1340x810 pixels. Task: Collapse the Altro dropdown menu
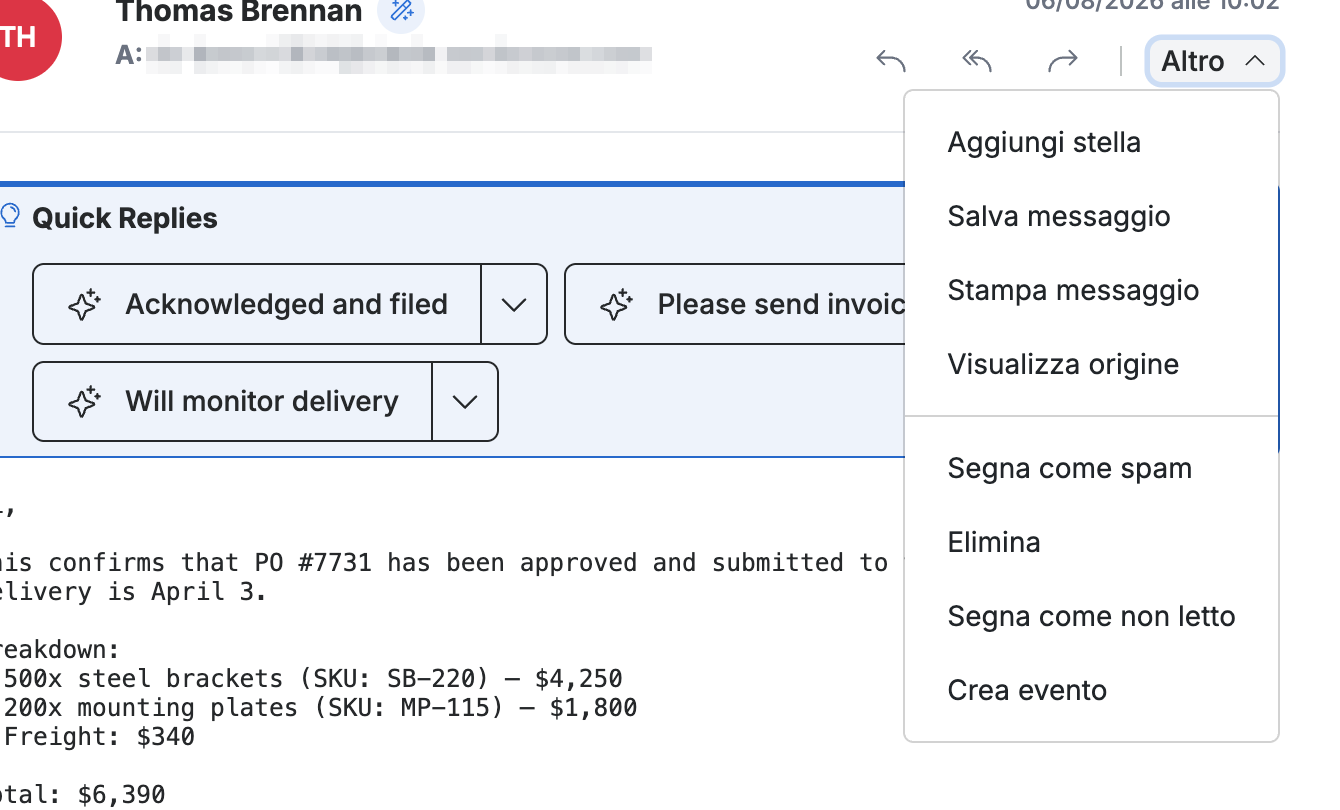(x=1214, y=61)
